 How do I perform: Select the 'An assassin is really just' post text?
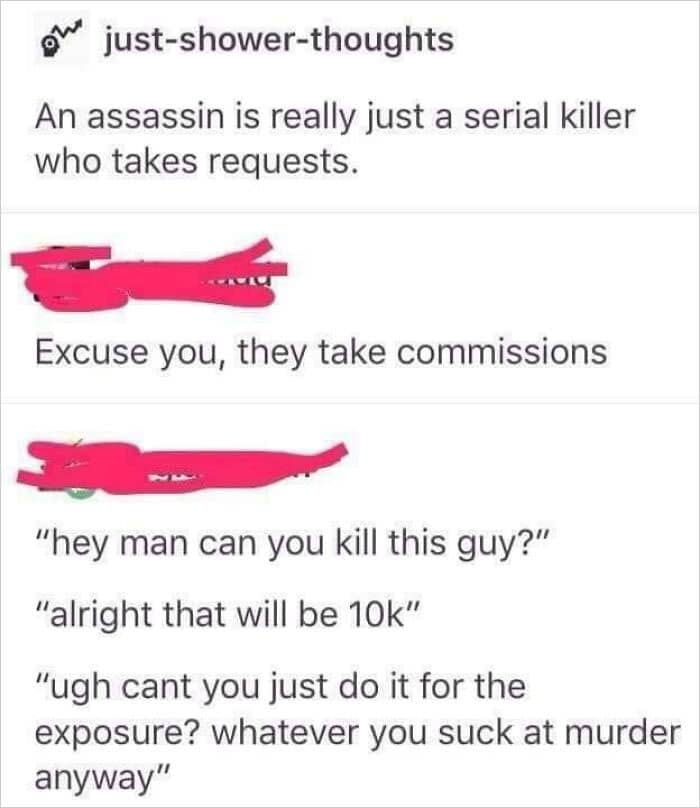[x=335, y=117]
